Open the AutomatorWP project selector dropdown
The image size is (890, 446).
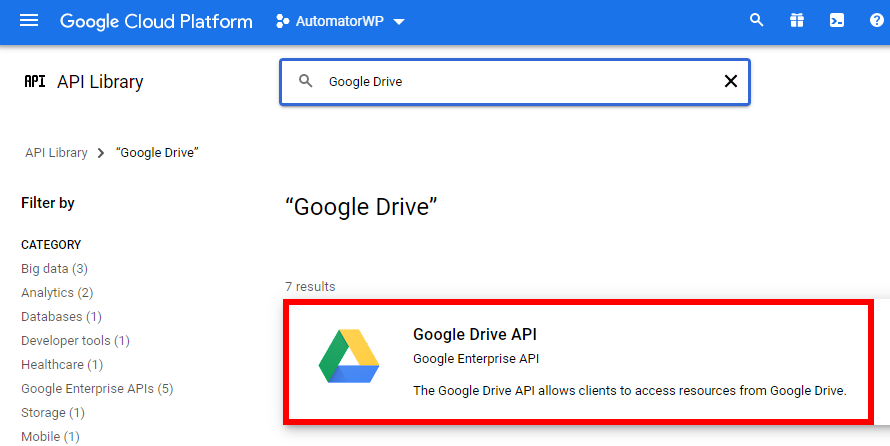click(340, 22)
